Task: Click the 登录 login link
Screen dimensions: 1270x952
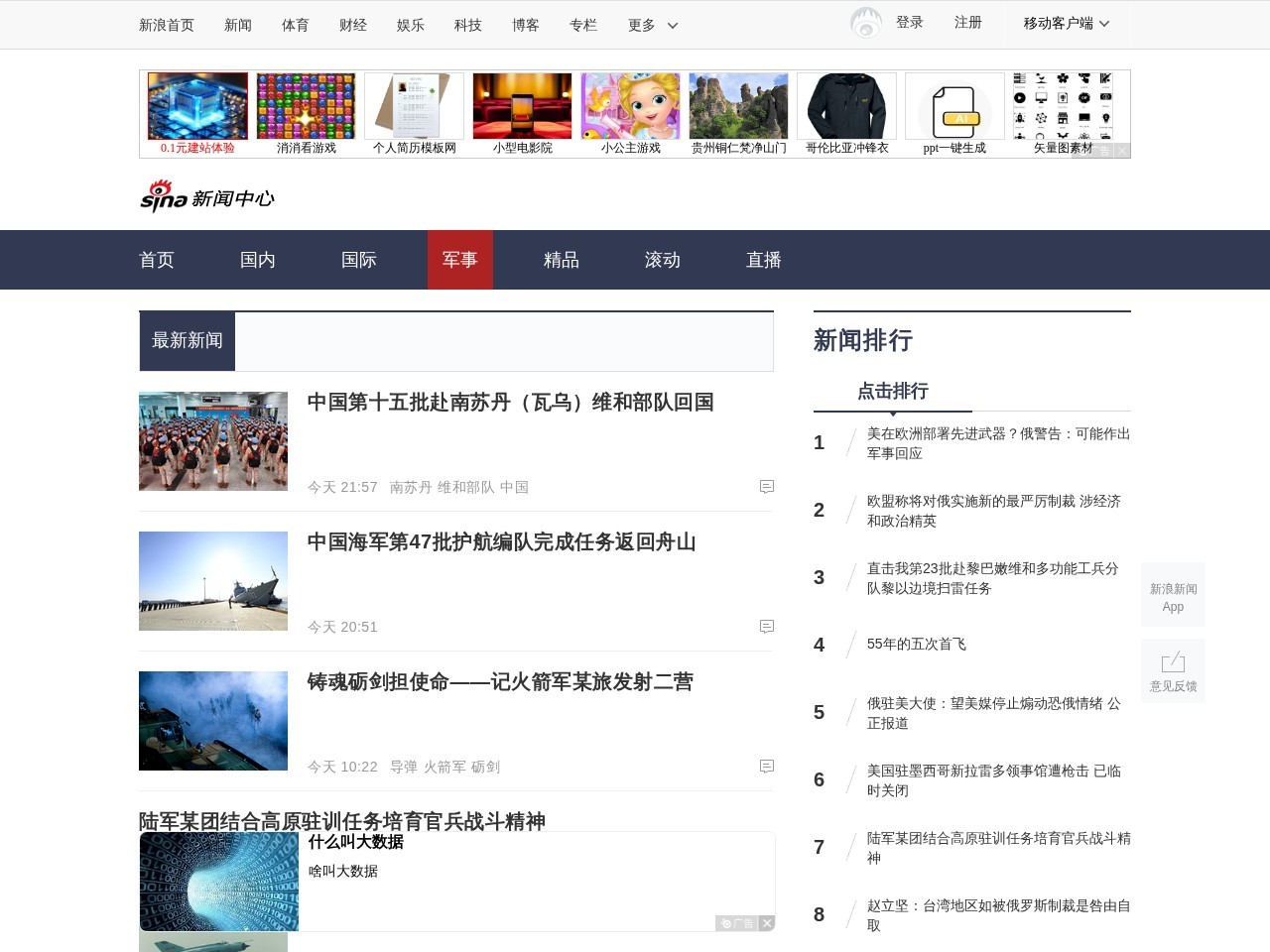Action: click(909, 22)
